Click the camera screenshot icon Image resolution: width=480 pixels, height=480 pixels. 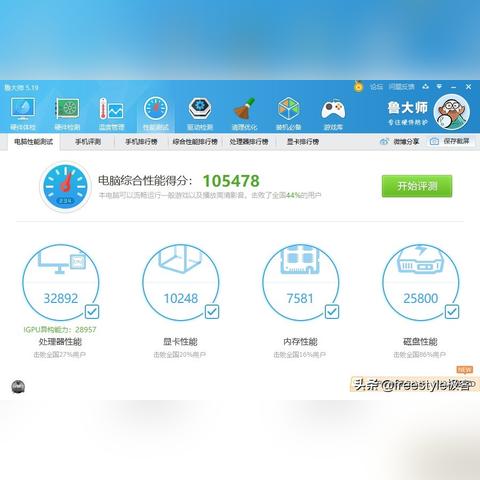coord(434,142)
